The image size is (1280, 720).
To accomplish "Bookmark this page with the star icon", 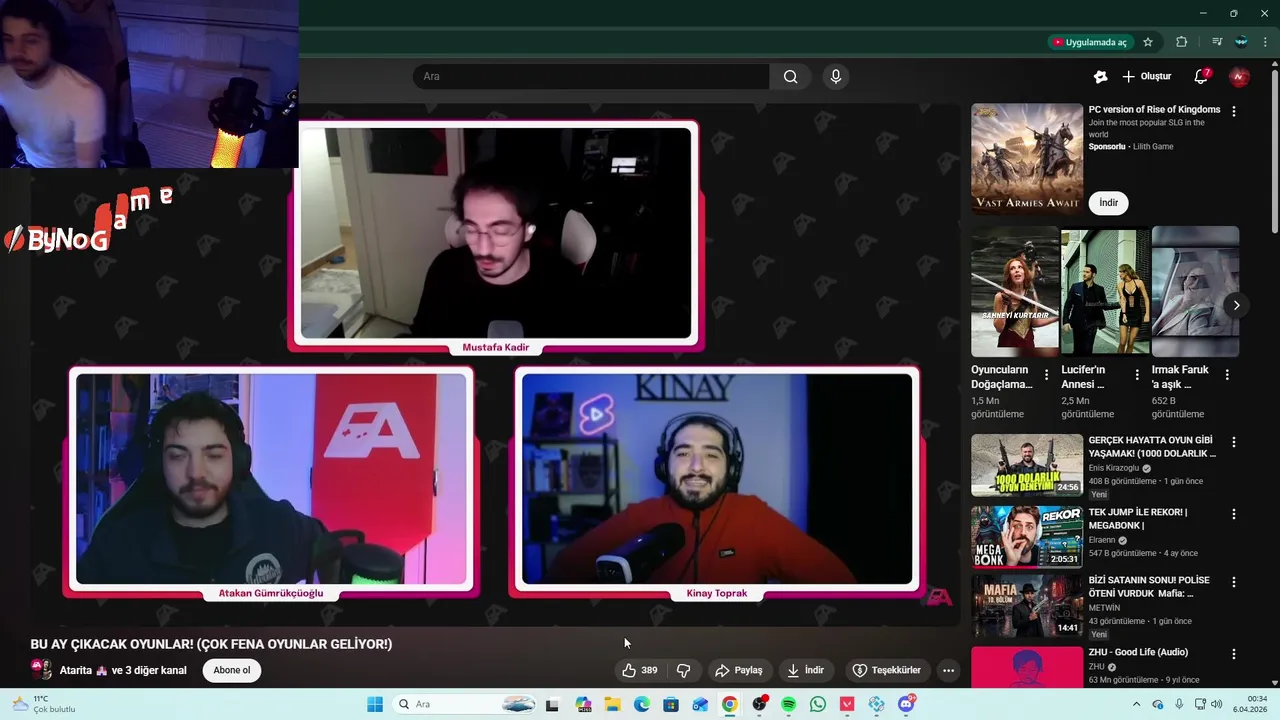I will pyautogui.click(x=1148, y=42).
